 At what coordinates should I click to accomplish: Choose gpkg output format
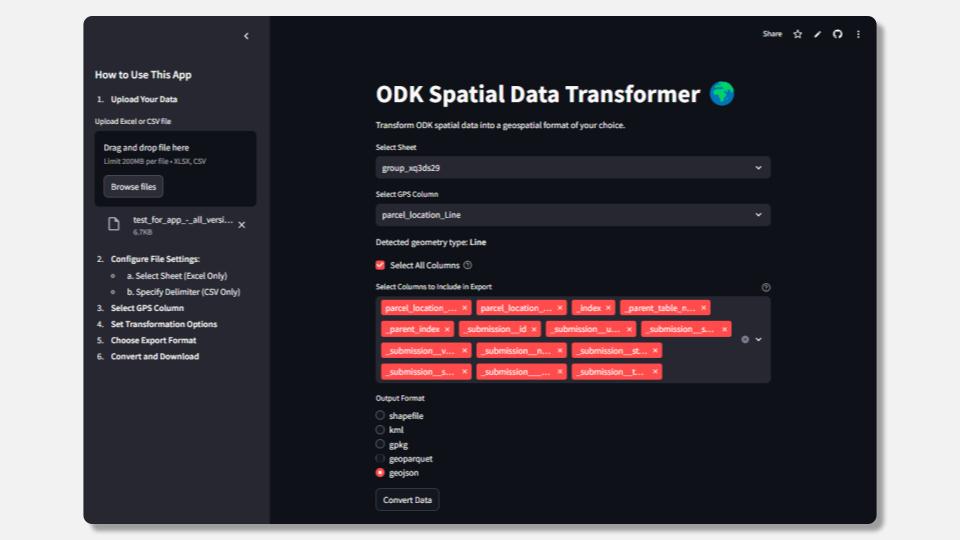pos(380,444)
